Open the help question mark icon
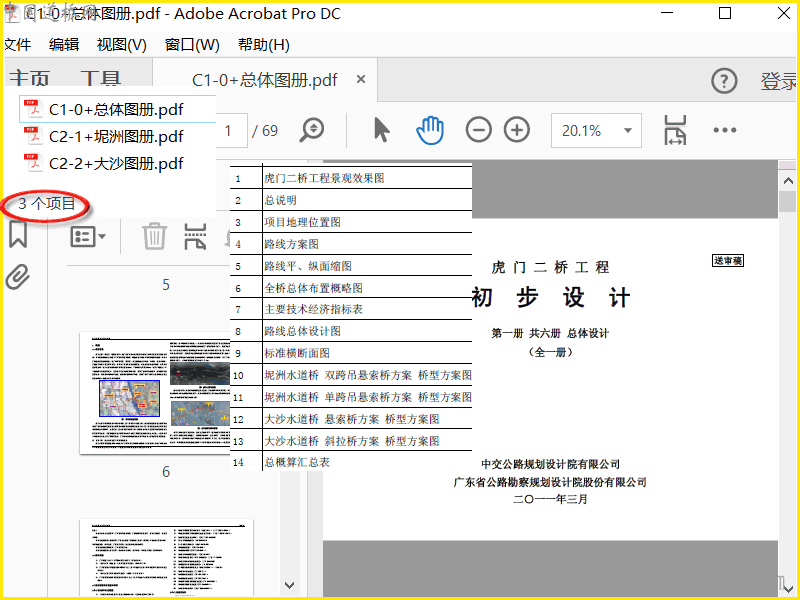The image size is (800, 600). (x=724, y=81)
